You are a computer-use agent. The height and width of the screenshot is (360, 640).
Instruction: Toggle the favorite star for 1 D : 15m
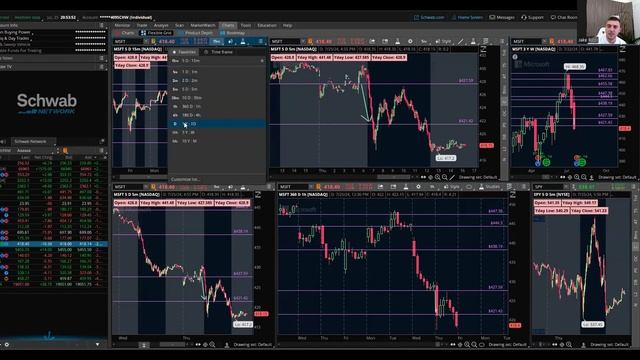pyautogui.click(x=262, y=61)
